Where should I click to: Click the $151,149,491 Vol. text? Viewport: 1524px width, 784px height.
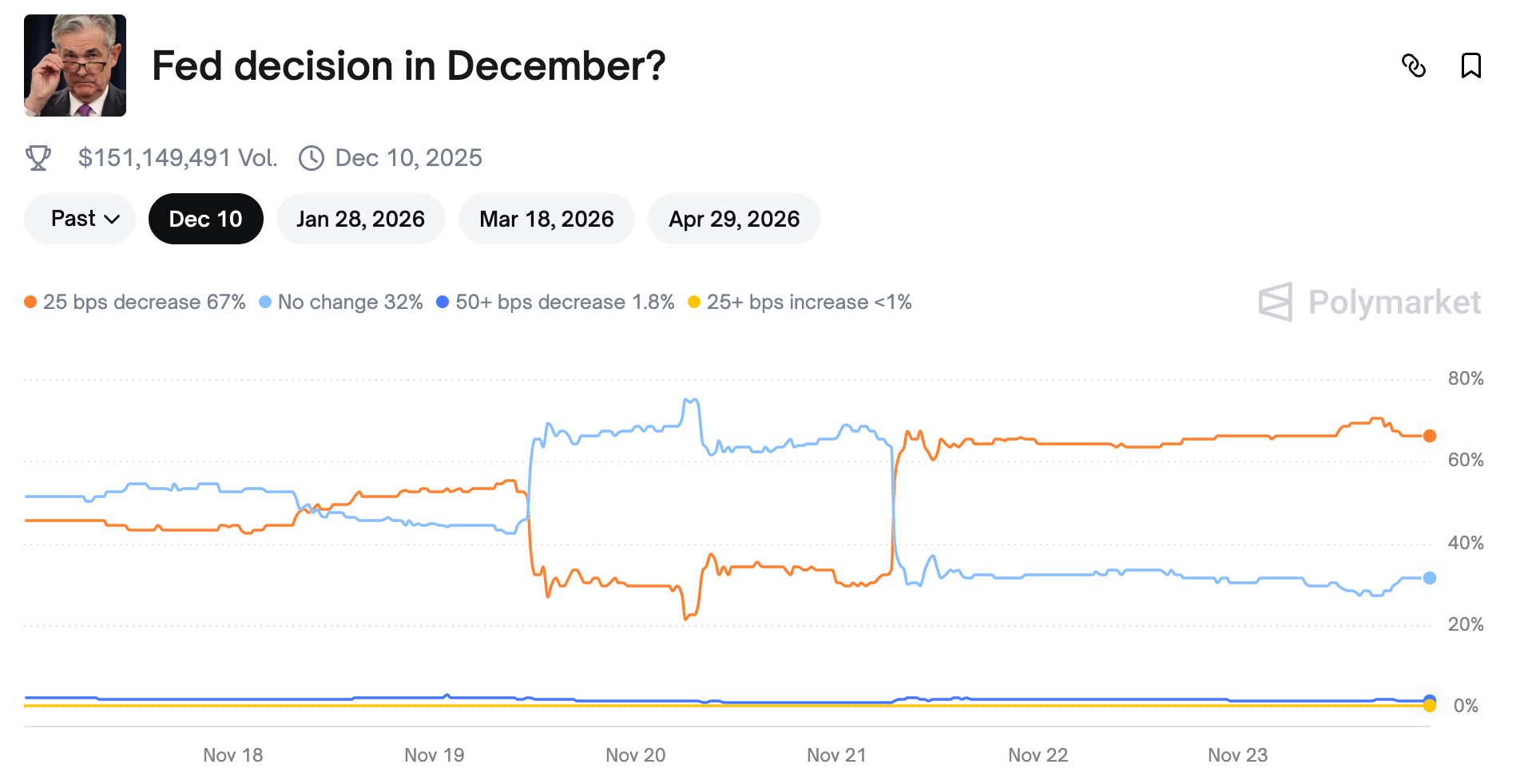(177, 158)
